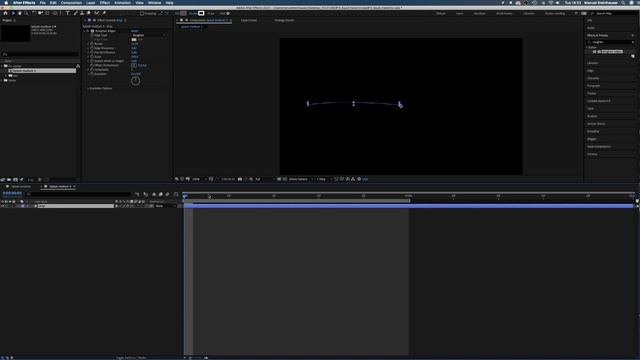This screenshot has height=360, width=640.
Task: Click Reset for Roughen Edges effect
Action: tap(134, 31)
